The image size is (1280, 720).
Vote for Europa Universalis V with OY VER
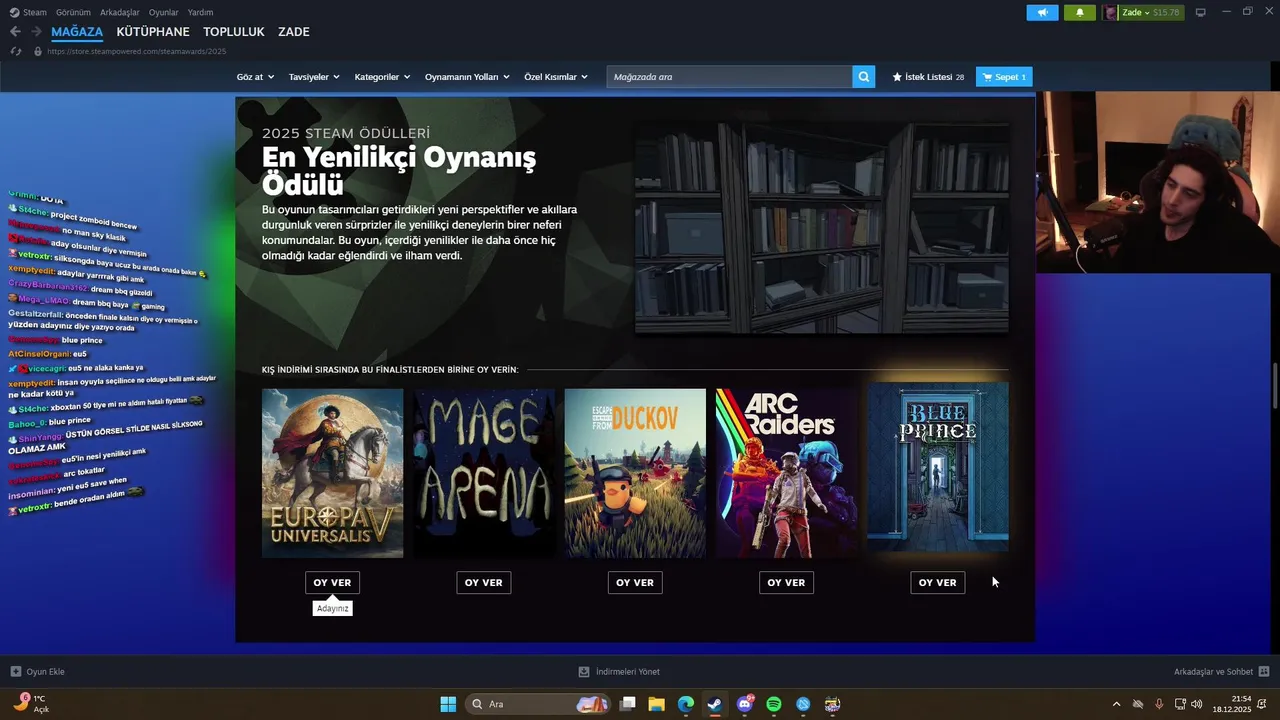332,583
